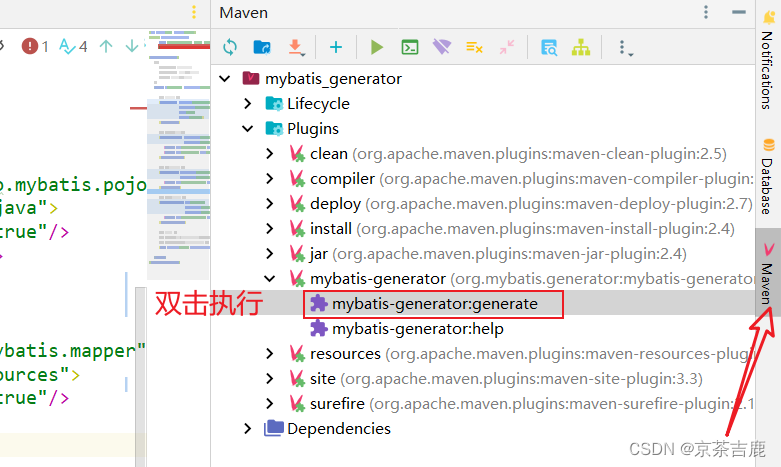Collapse mybatis-generator plugin node
This screenshot has width=781, height=467.
point(269,279)
